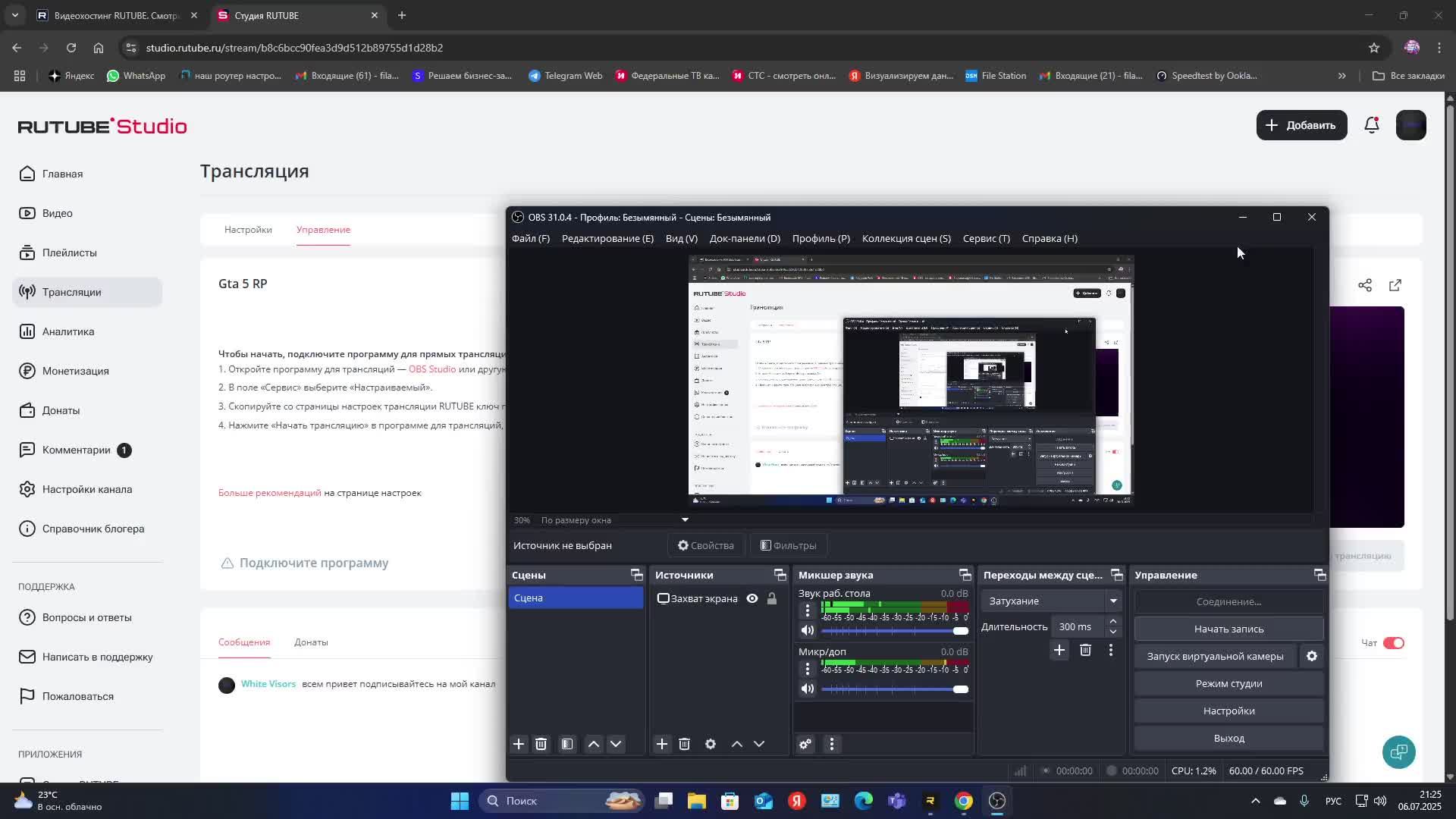
Task: Add a new scene transition plus icon
Action: 1059,650
